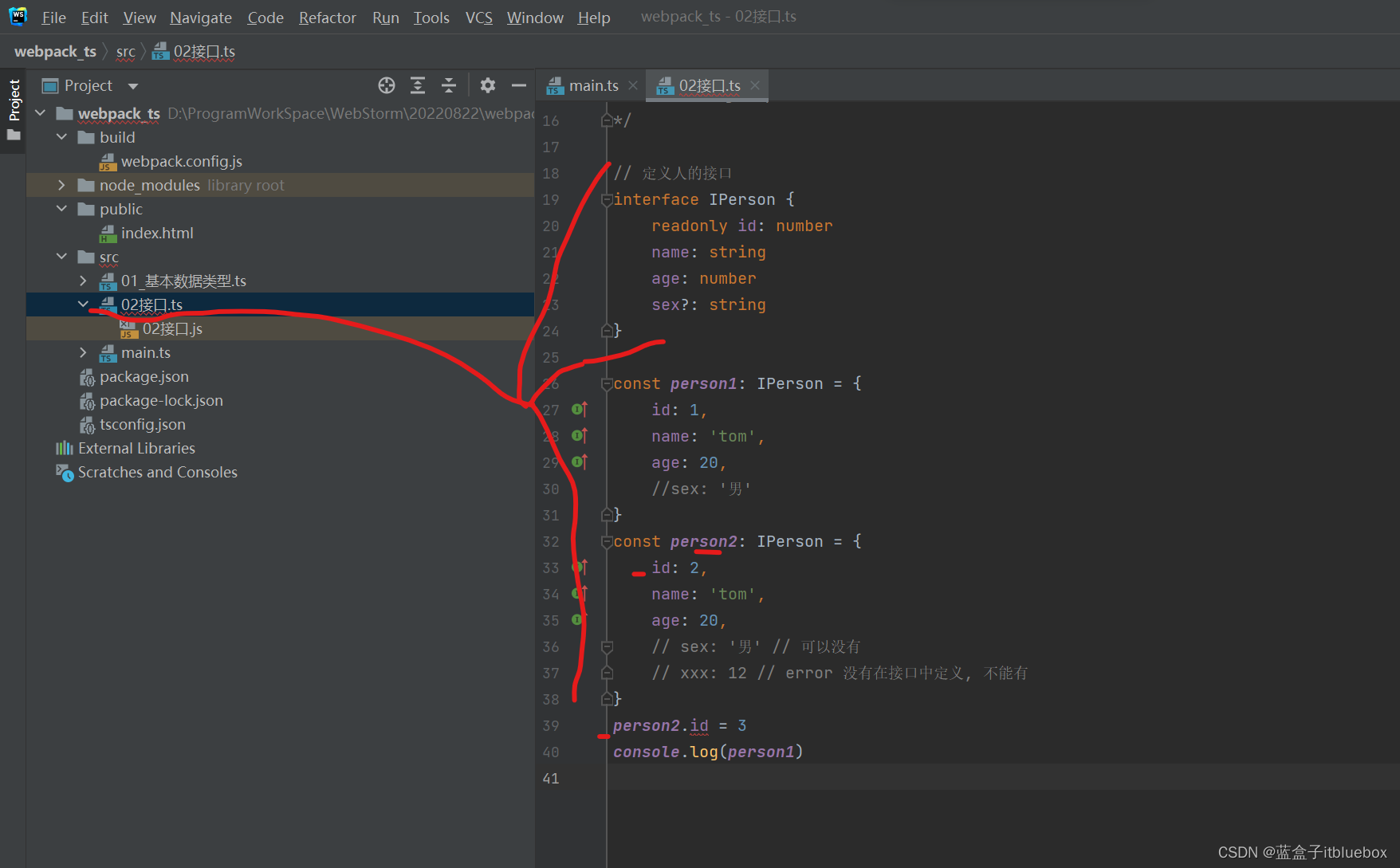Select webpack.config.js in project tree
This screenshot has height=868, width=1400.
[x=182, y=161]
